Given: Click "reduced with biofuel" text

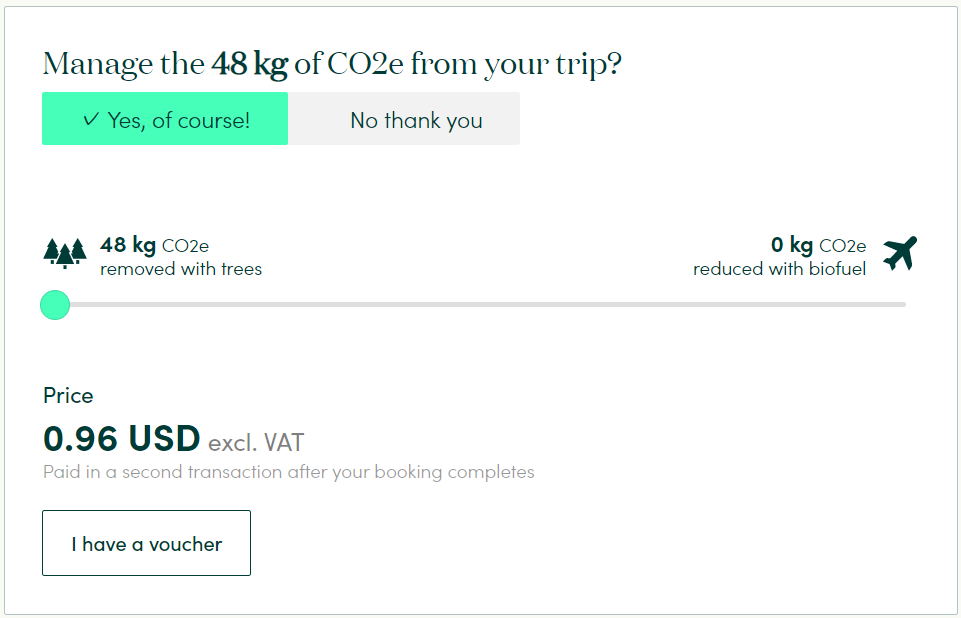Looking at the screenshot, I should (780, 269).
